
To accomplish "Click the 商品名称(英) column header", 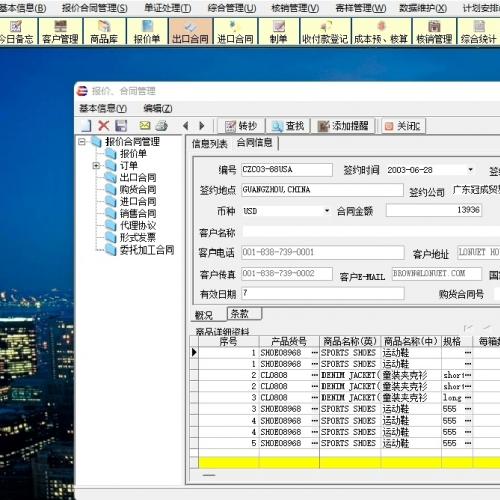I will pyautogui.click(x=350, y=341).
